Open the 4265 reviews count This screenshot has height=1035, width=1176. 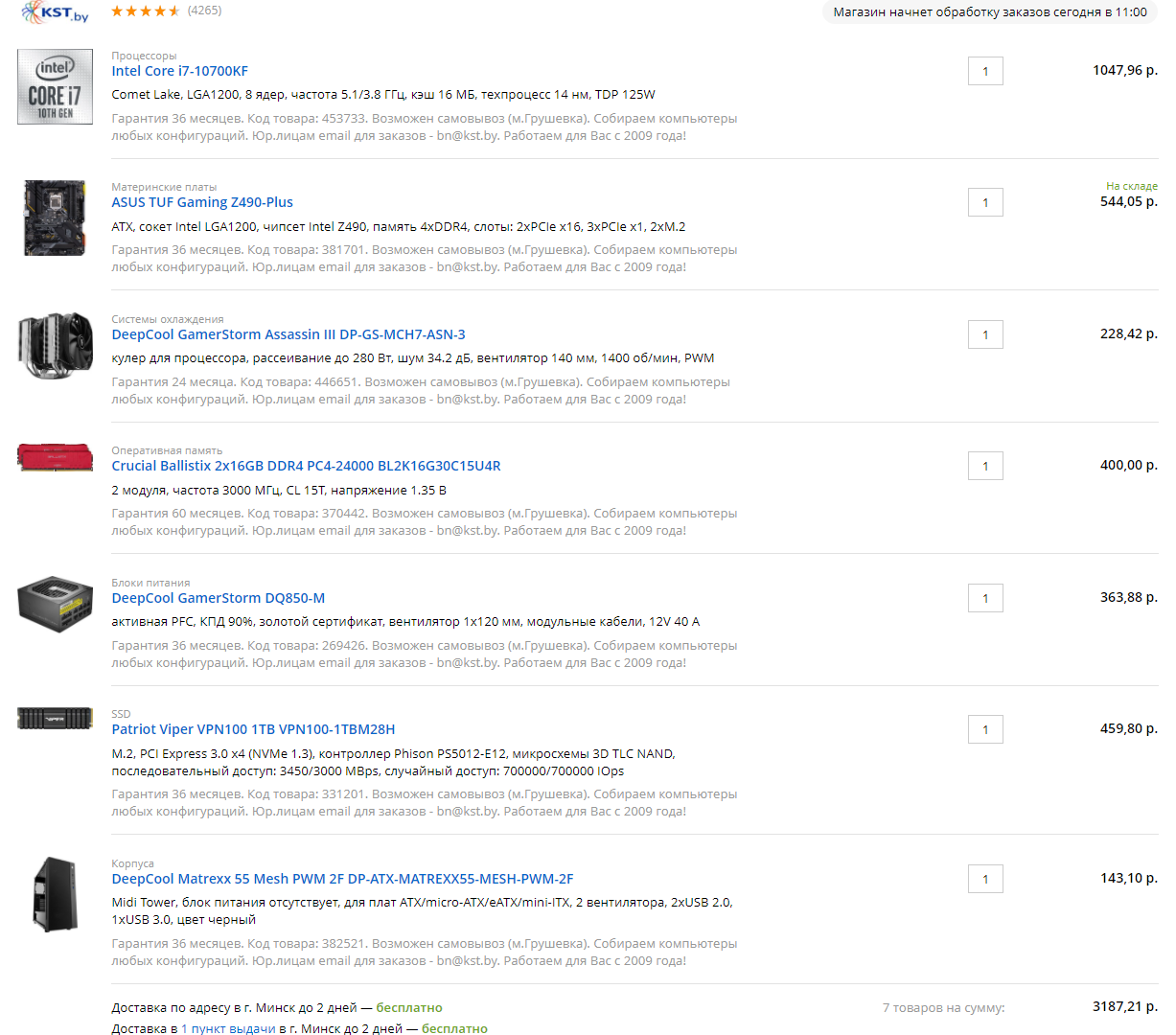coord(204,11)
